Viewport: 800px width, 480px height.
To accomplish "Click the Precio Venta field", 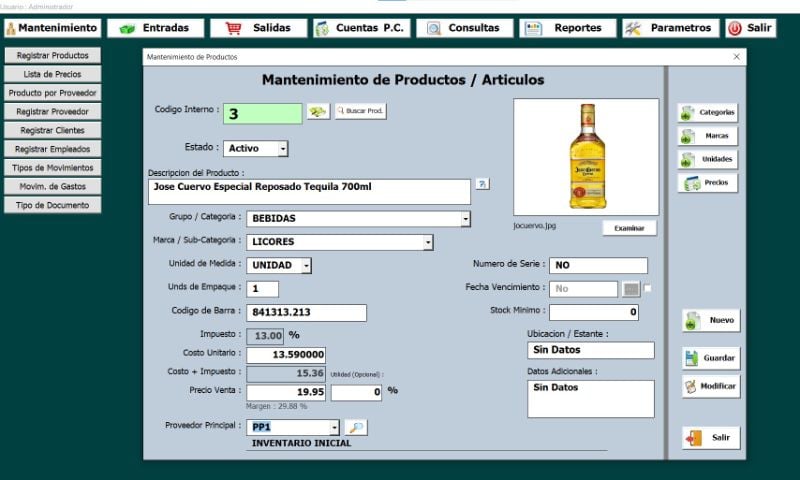I will pyautogui.click(x=286, y=392).
